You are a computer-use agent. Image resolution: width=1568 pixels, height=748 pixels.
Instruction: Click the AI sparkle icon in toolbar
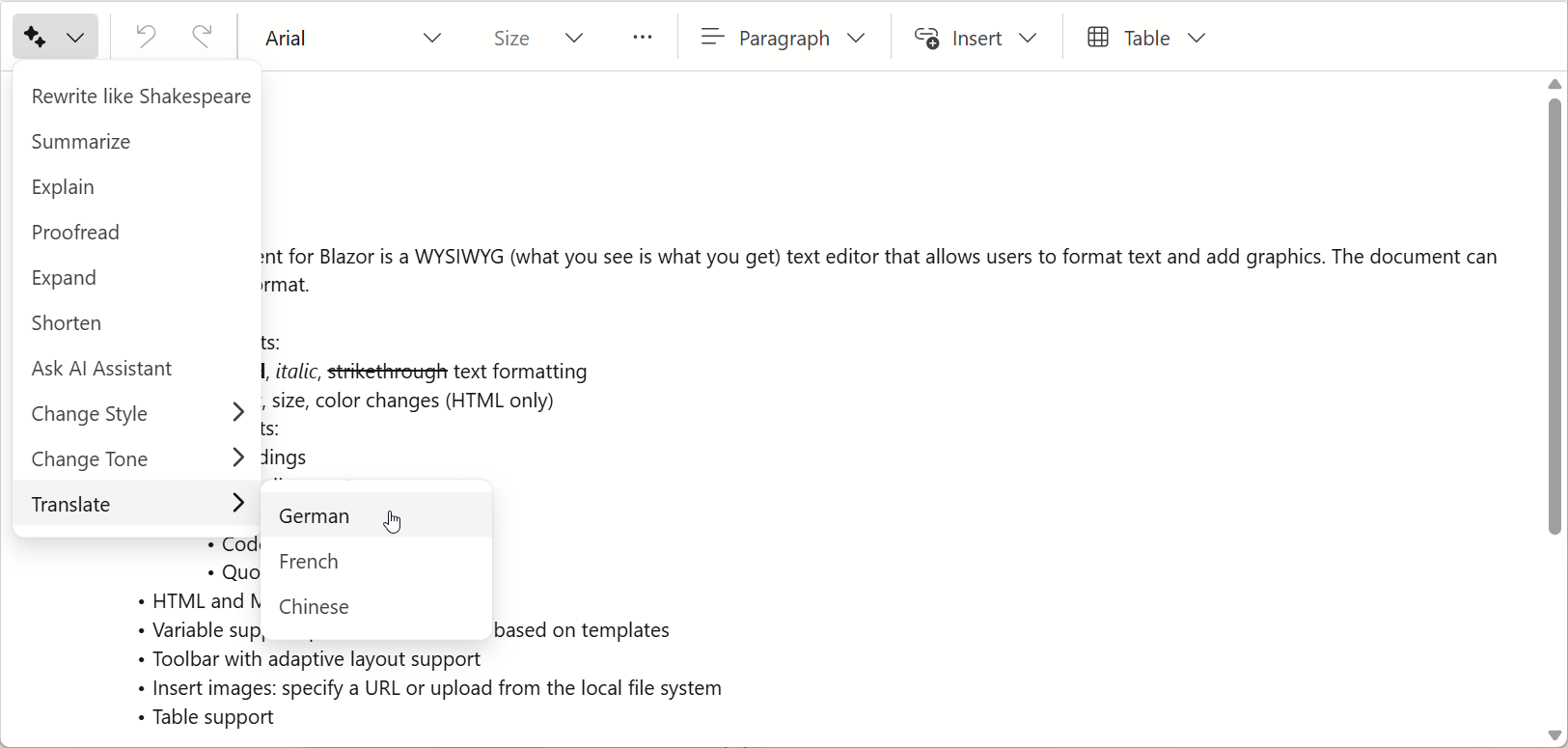35,38
